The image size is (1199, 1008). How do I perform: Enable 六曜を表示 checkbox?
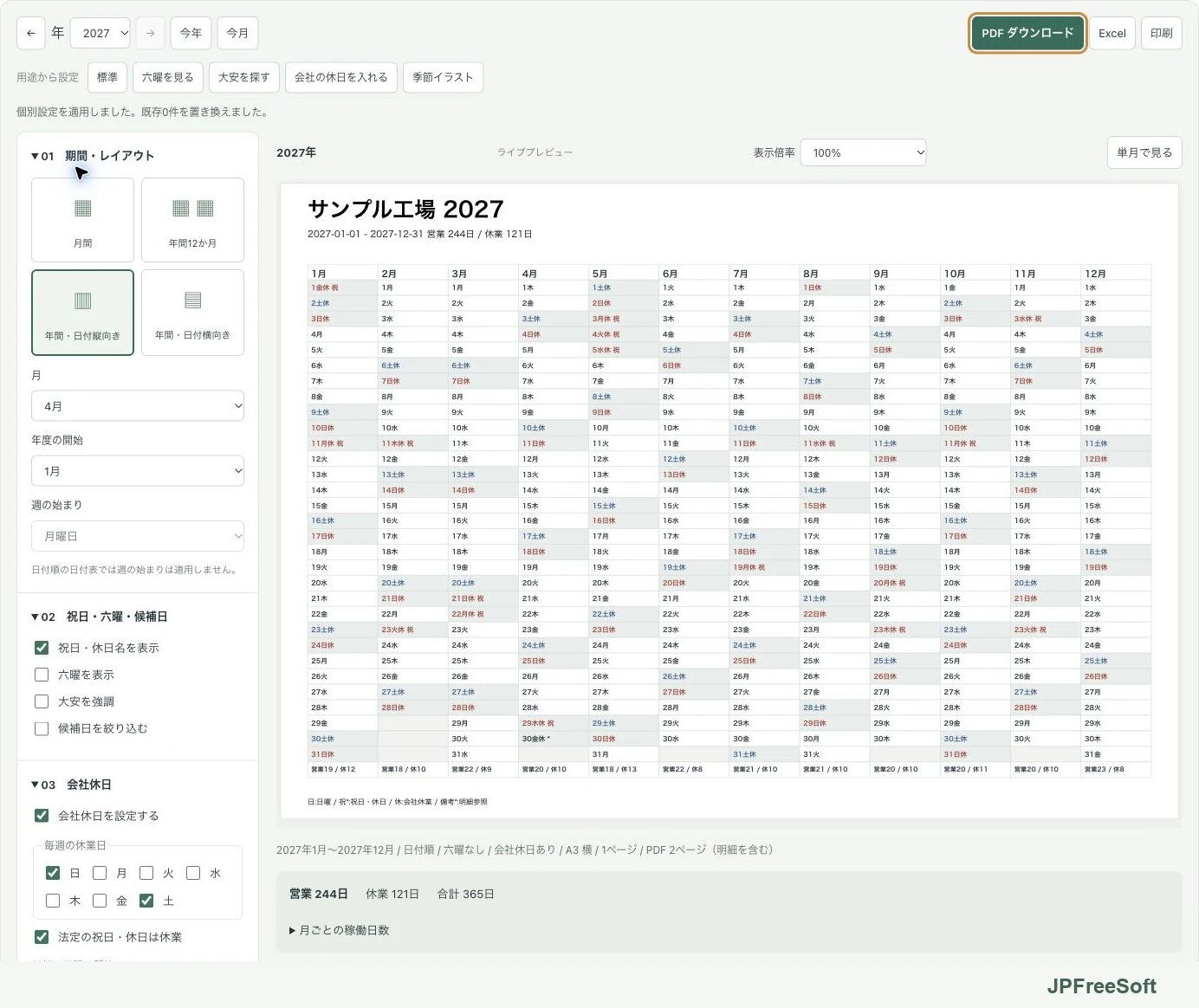point(42,675)
